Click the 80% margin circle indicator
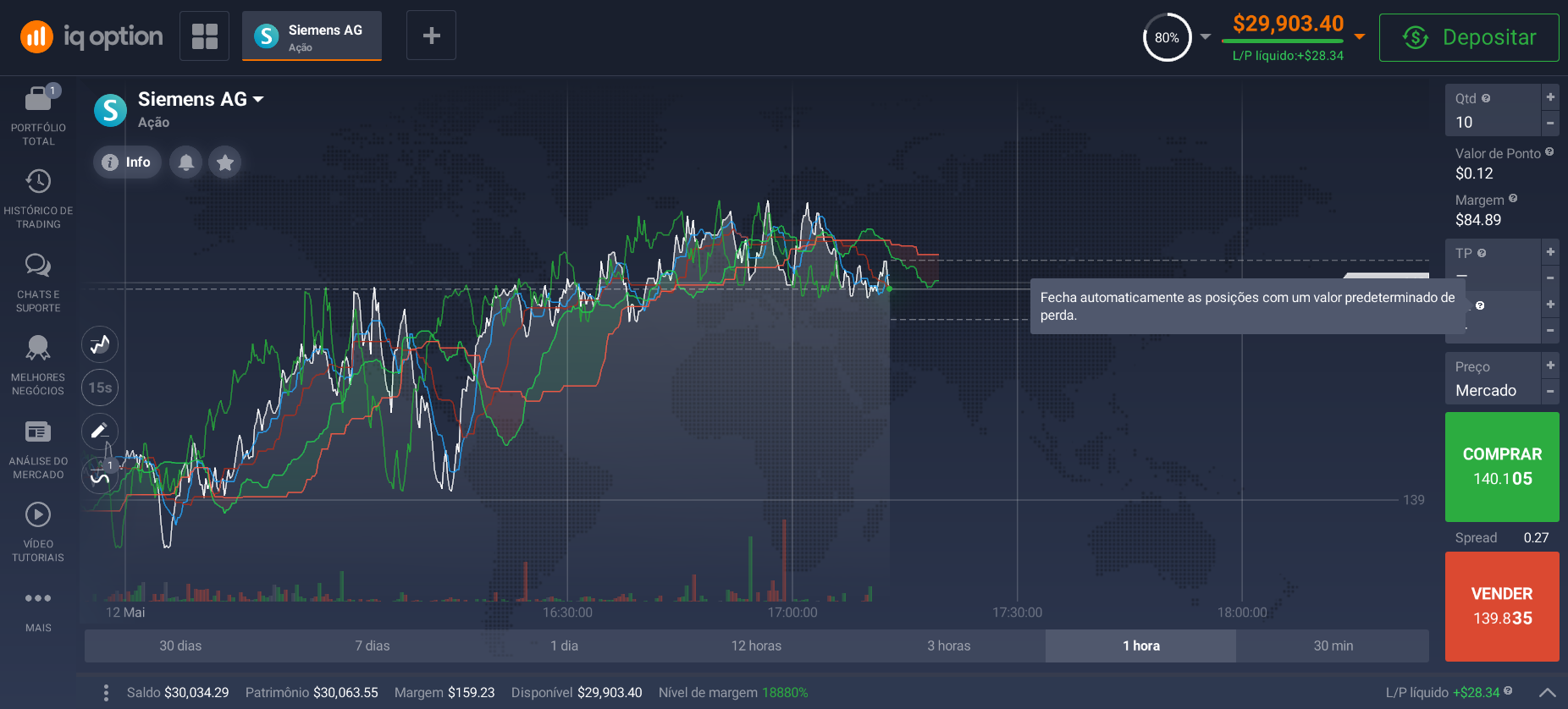The height and width of the screenshot is (709, 1568). [x=1167, y=37]
